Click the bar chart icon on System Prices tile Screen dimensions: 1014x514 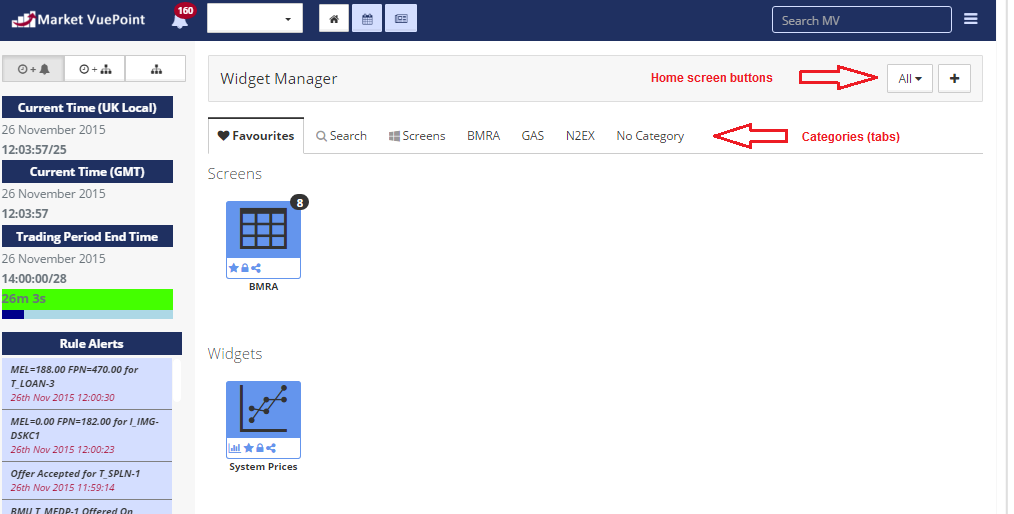pos(235,447)
